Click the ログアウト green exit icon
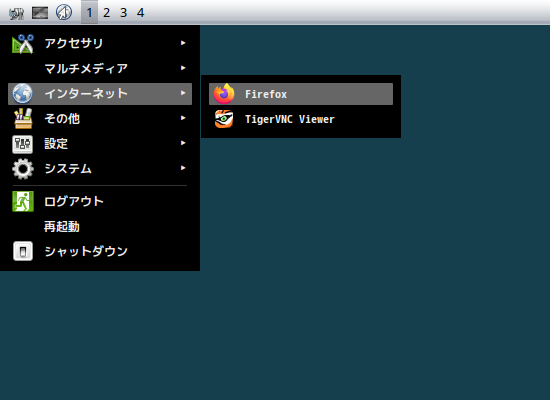Viewport: 550px width, 400px height. point(23,201)
